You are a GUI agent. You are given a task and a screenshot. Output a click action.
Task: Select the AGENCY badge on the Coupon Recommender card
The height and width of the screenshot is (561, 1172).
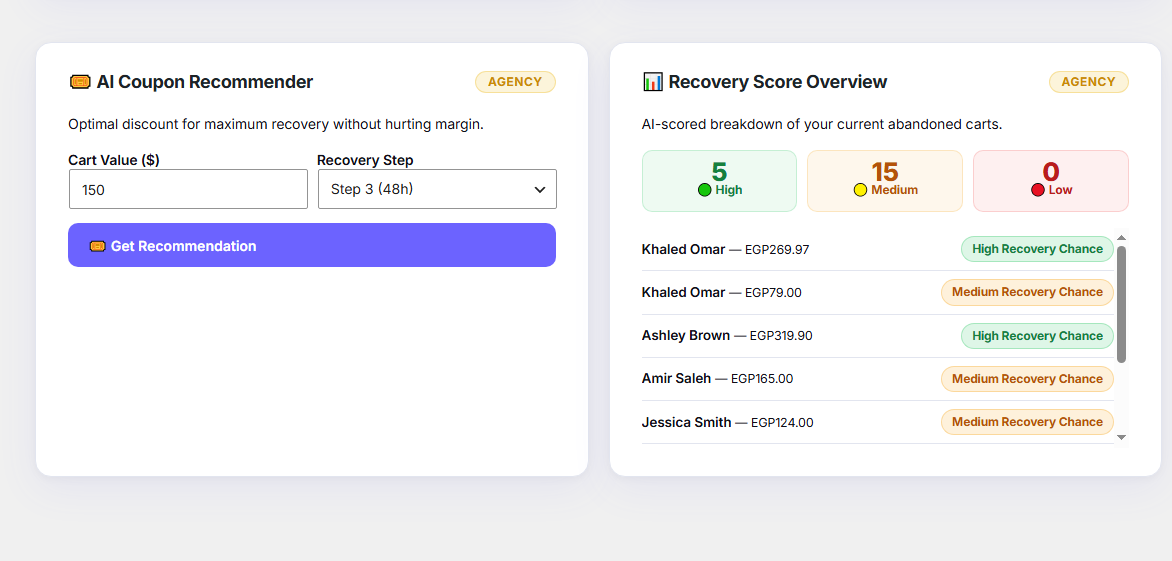[x=515, y=82]
